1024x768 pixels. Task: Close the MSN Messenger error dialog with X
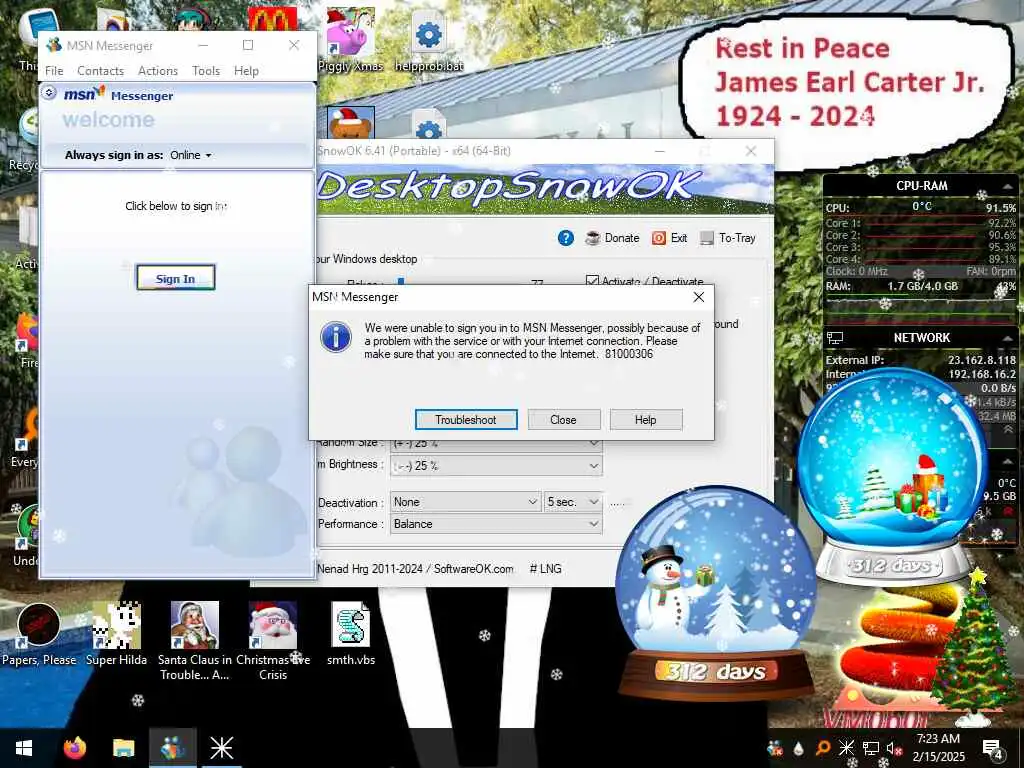coord(698,297)
